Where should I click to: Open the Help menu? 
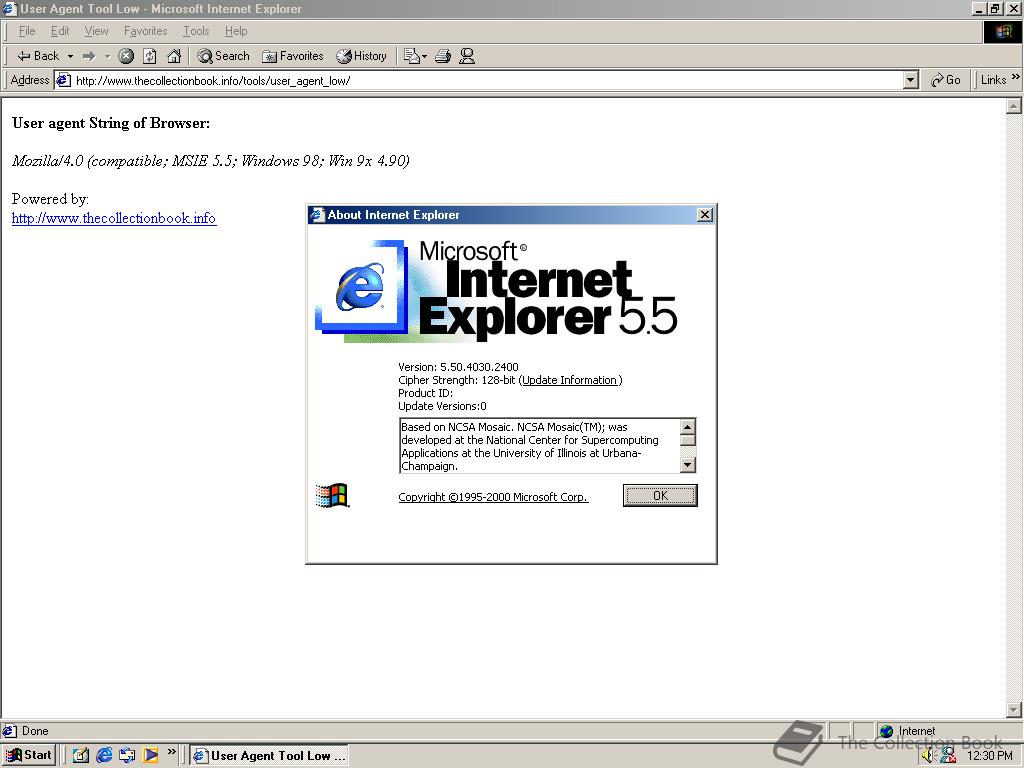[236, 31]
